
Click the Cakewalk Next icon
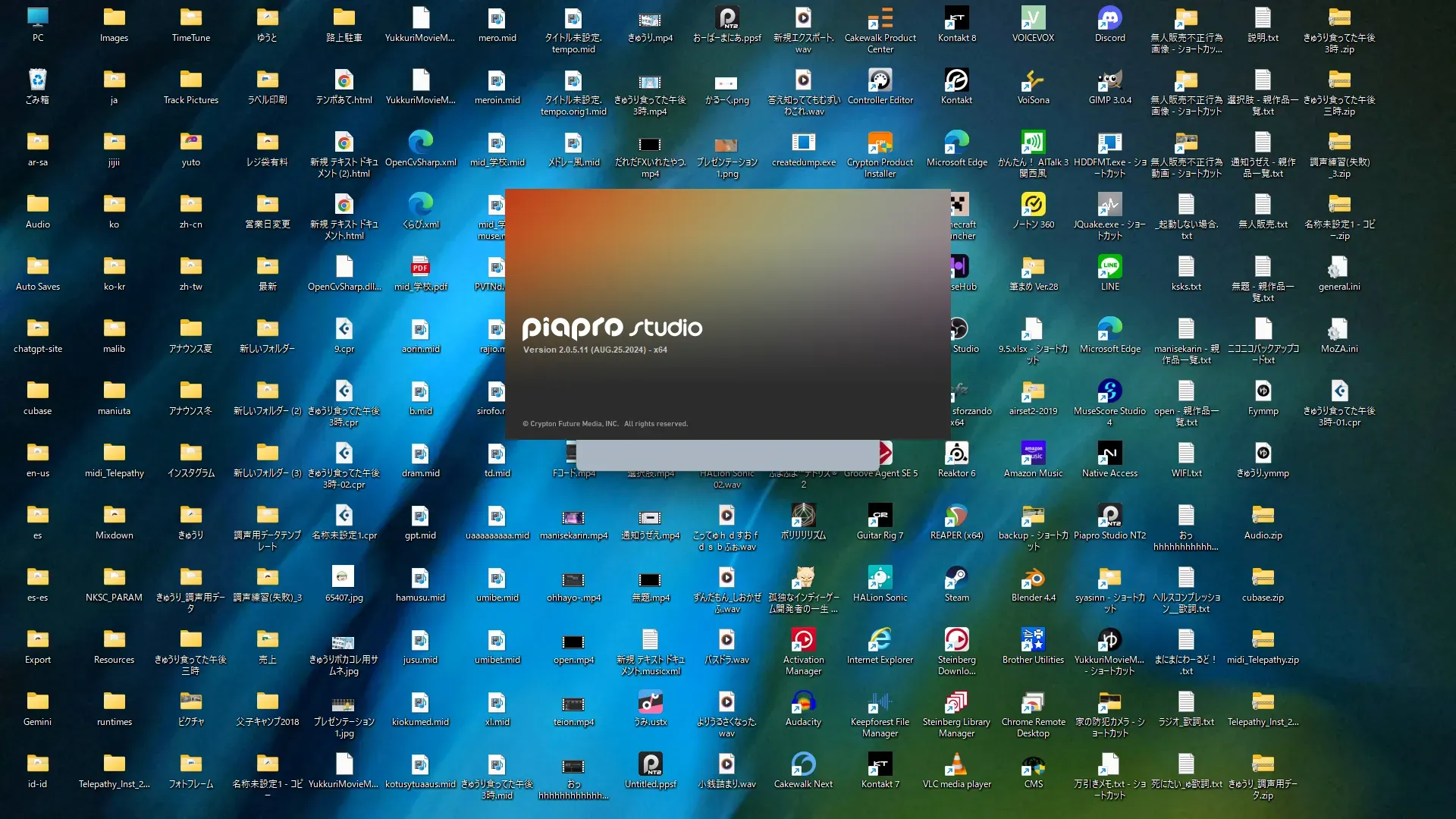tap(803, 764)
